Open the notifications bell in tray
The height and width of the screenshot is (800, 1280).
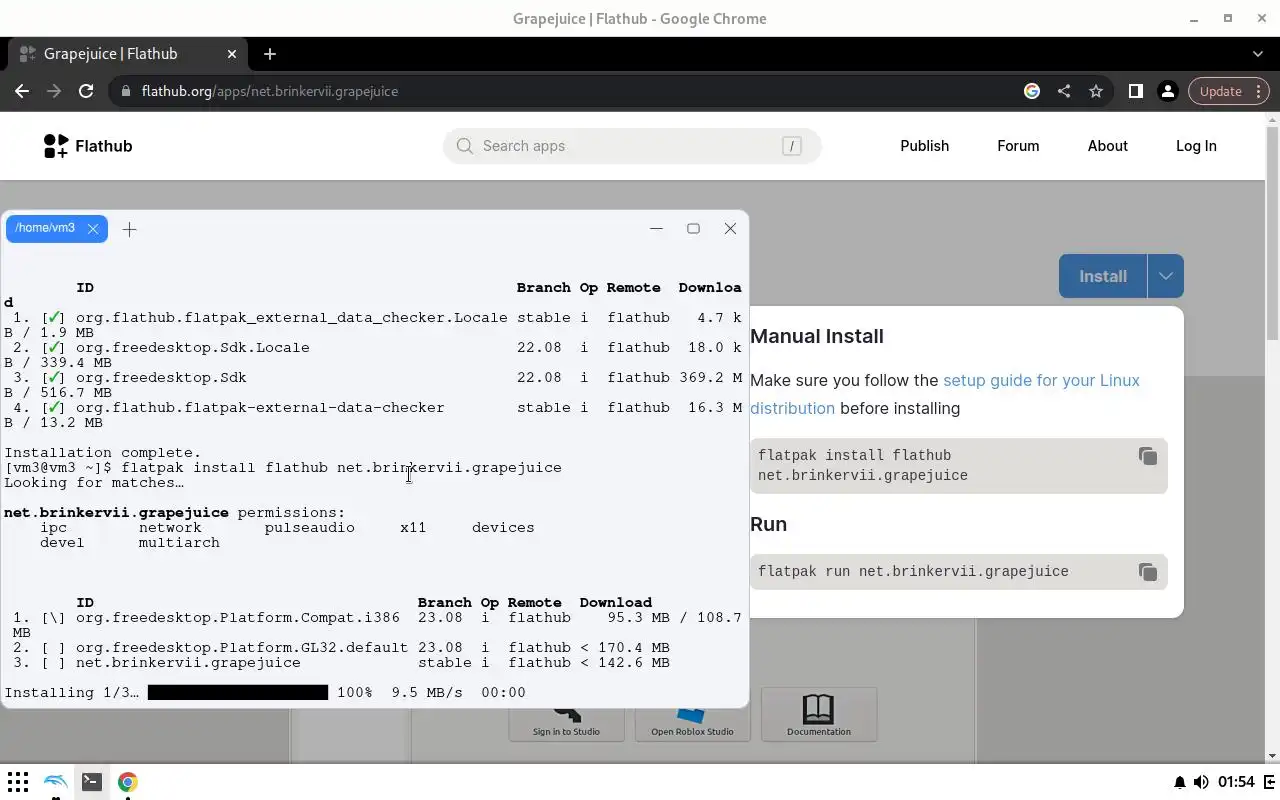[x=1180, y=782]
